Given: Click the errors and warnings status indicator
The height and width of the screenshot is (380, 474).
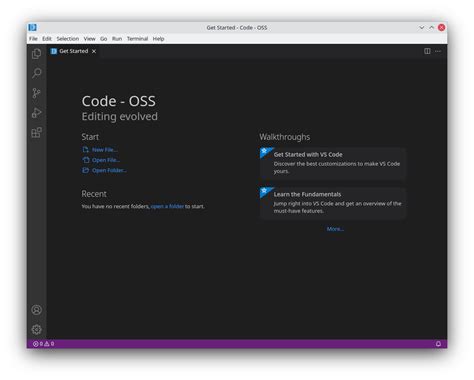Looking at the screenshot, I should point(44,344).
